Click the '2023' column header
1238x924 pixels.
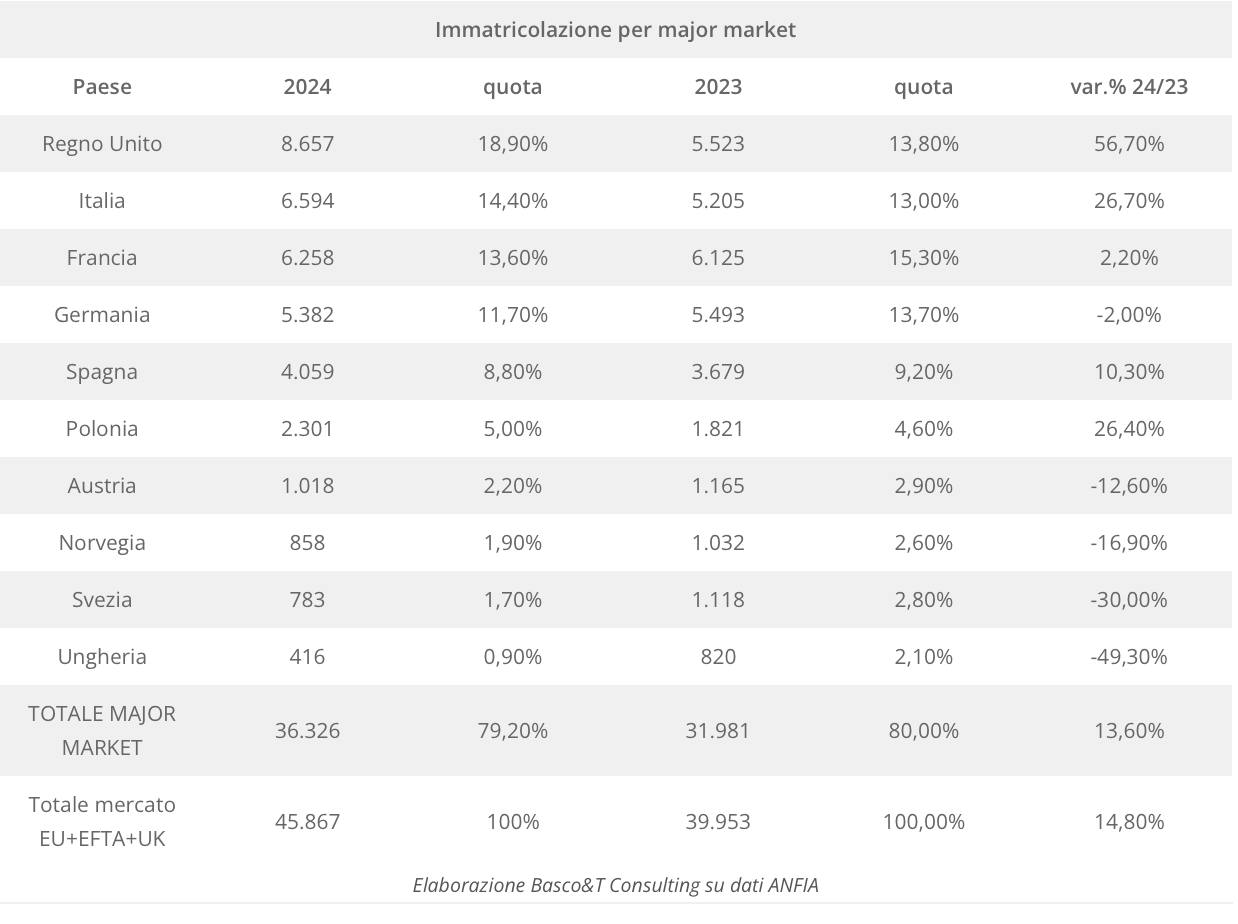click(718, 87)
